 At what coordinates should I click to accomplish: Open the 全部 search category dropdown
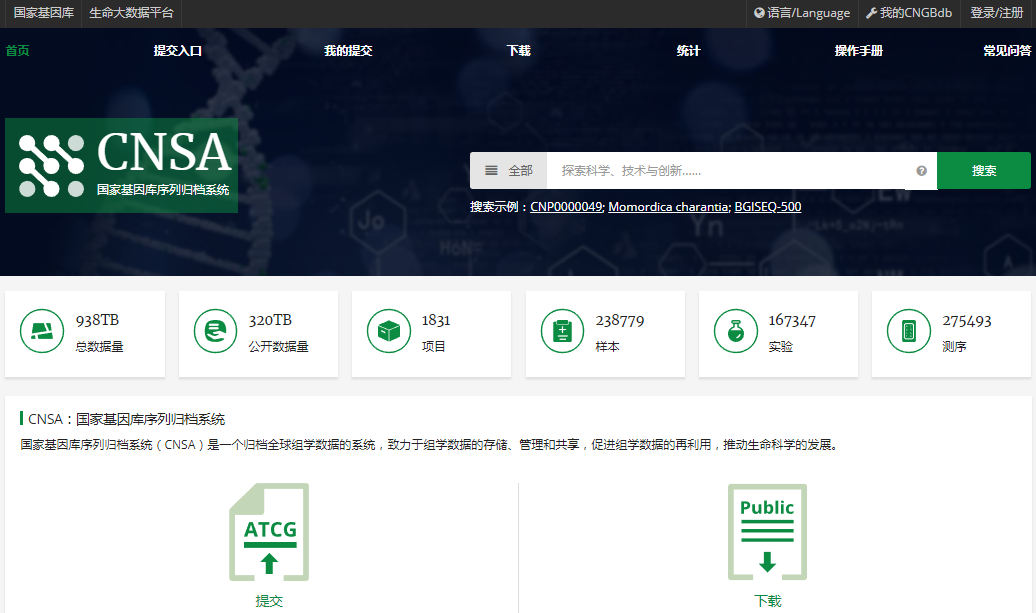(509, 171)
